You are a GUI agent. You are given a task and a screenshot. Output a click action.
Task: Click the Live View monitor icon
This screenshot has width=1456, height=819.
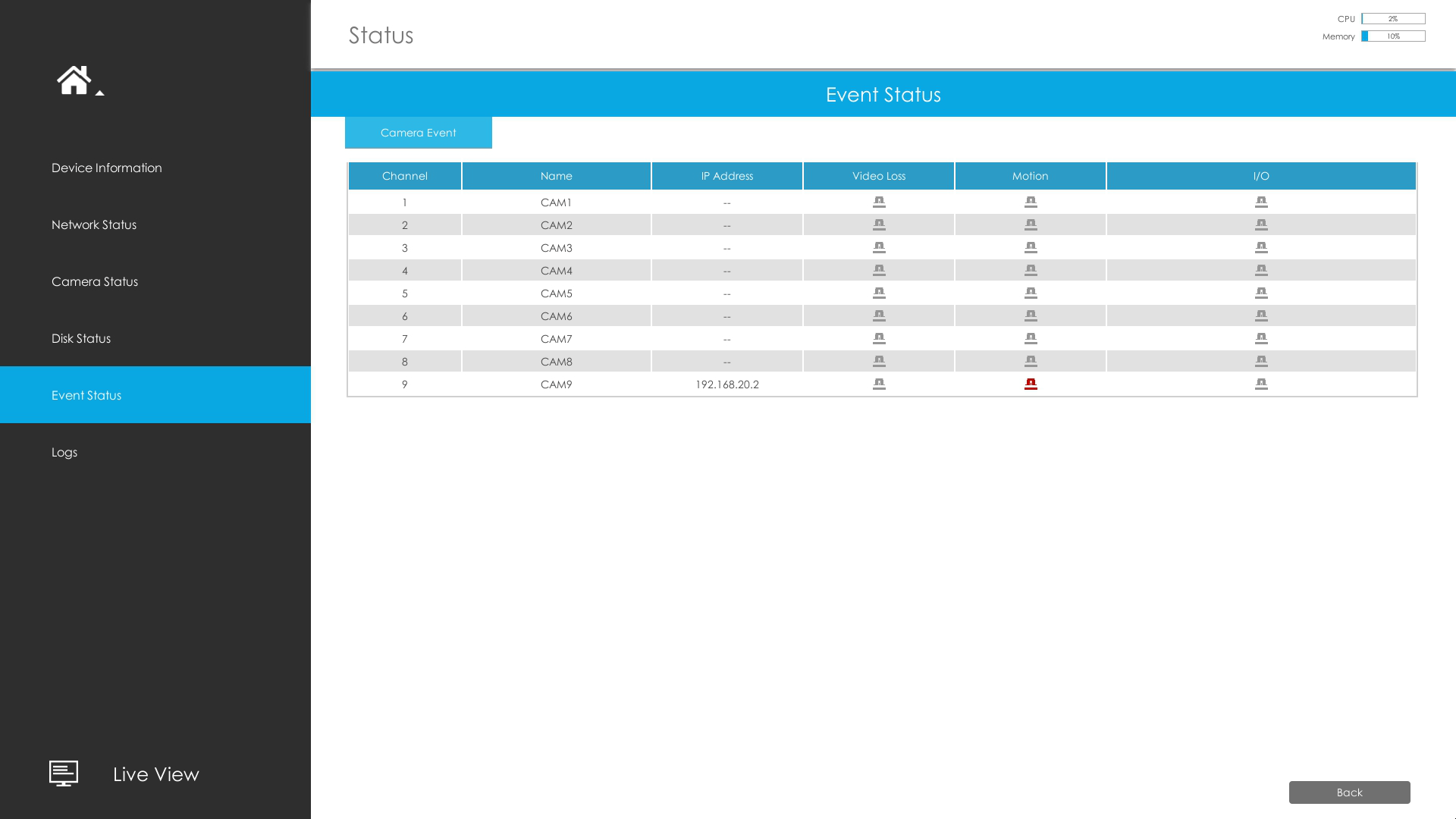pos(63,773)
